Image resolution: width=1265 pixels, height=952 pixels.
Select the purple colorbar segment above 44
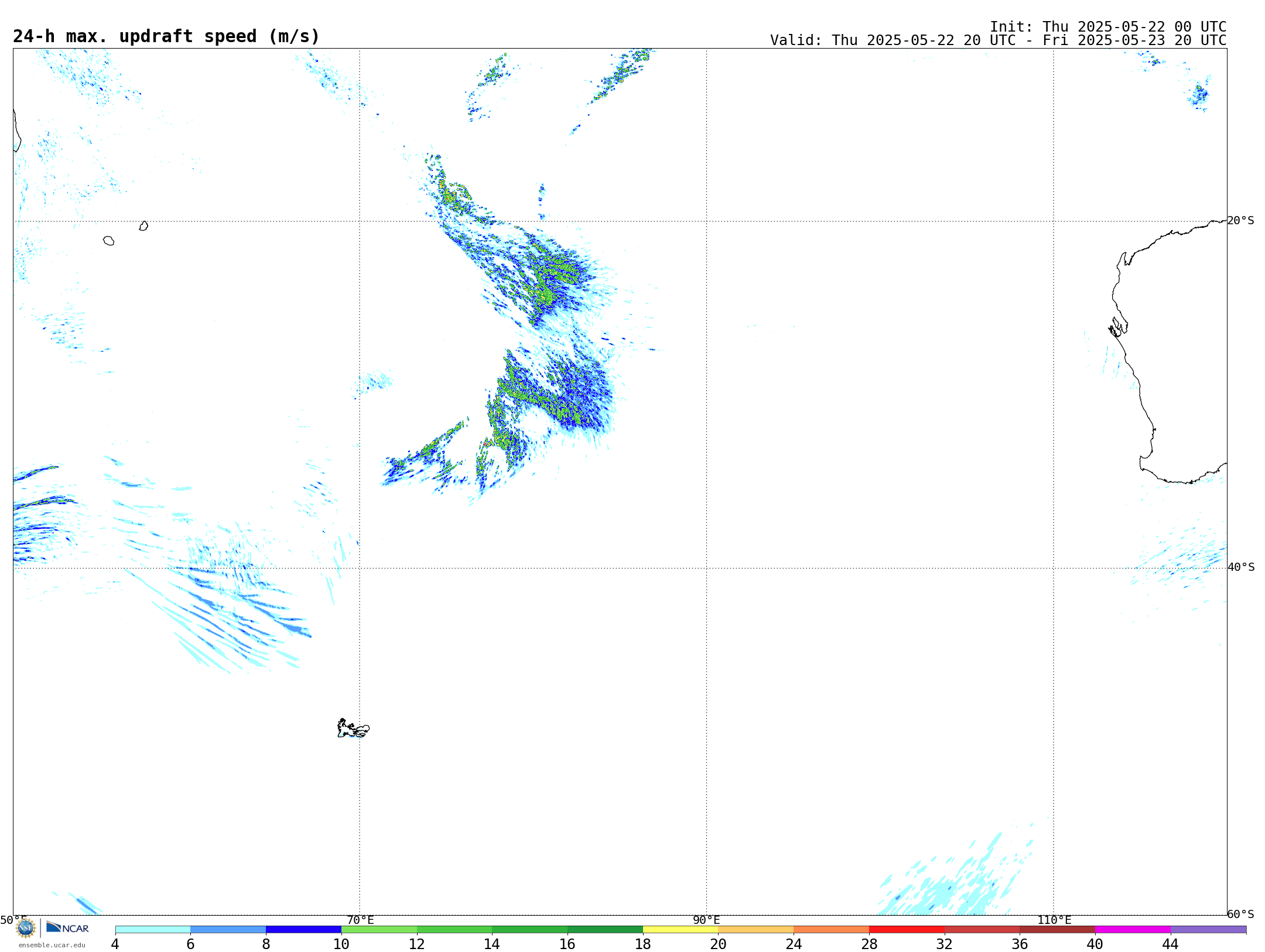[1208, 930]
